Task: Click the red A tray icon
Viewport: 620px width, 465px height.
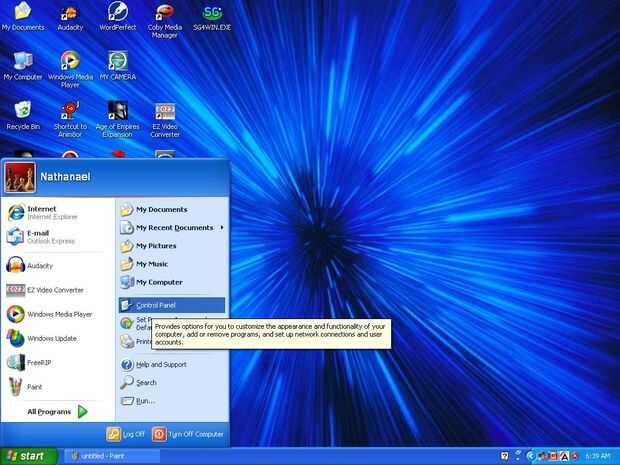Action: coord(564,456)
